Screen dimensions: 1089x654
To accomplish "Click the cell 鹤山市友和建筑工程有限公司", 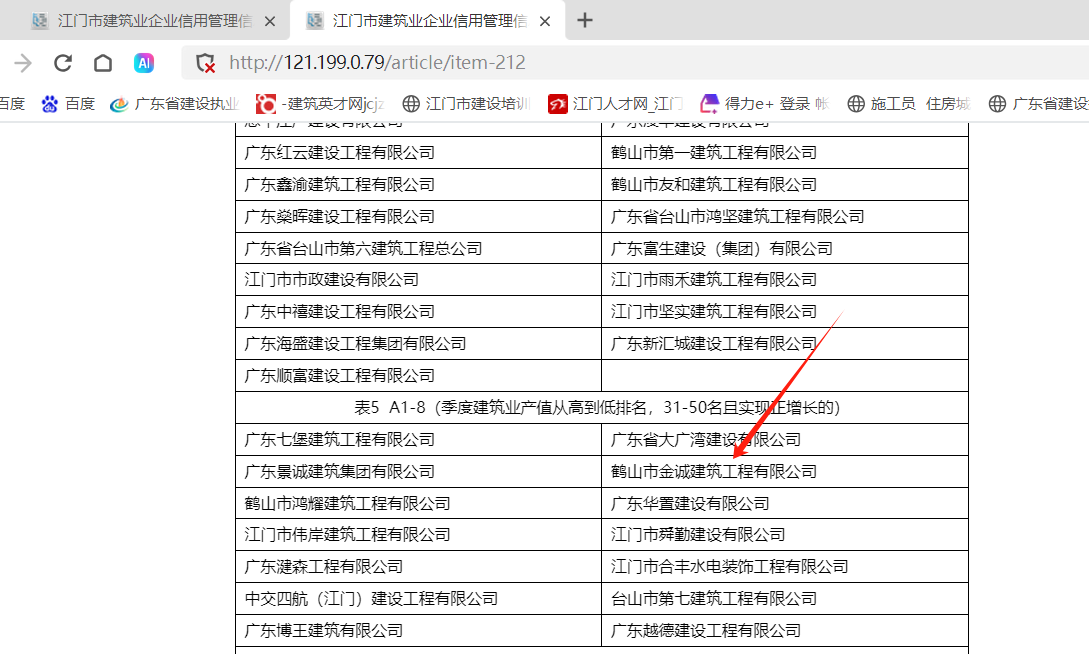I will 785,185.
